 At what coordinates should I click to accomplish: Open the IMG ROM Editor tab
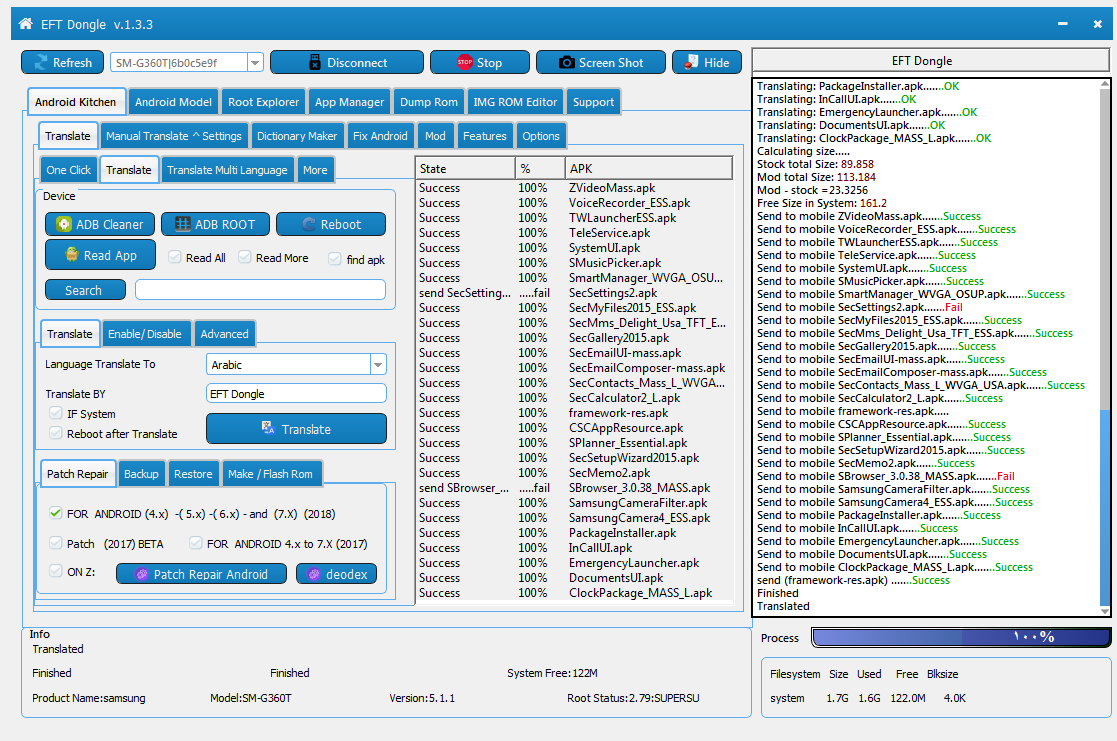[x=515, y=102]
